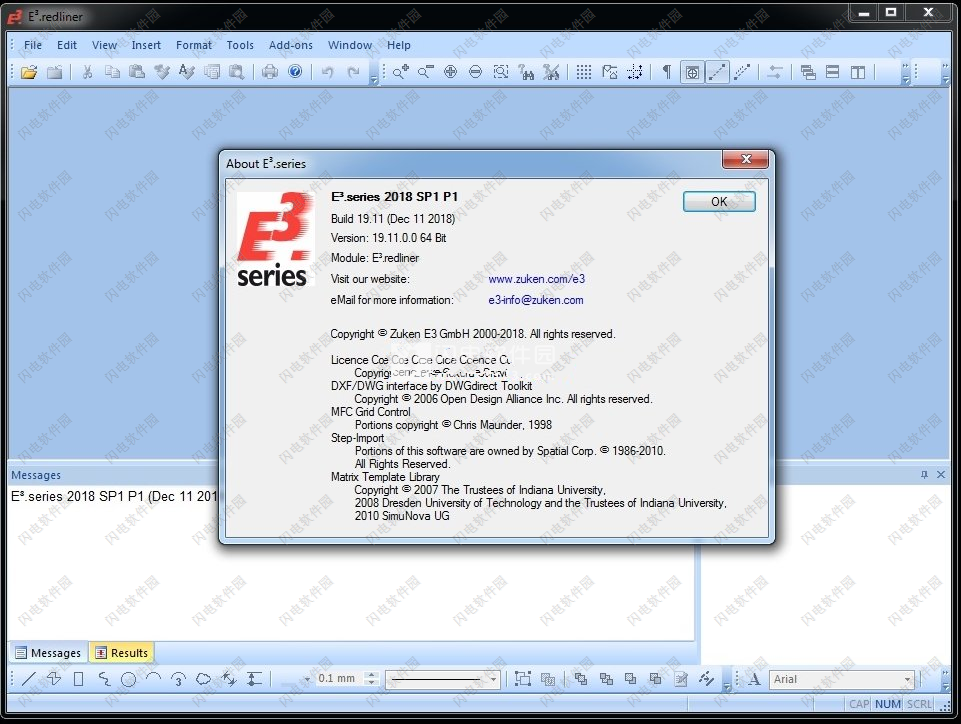Click the zoom to area icon

(x=501, y=72)
